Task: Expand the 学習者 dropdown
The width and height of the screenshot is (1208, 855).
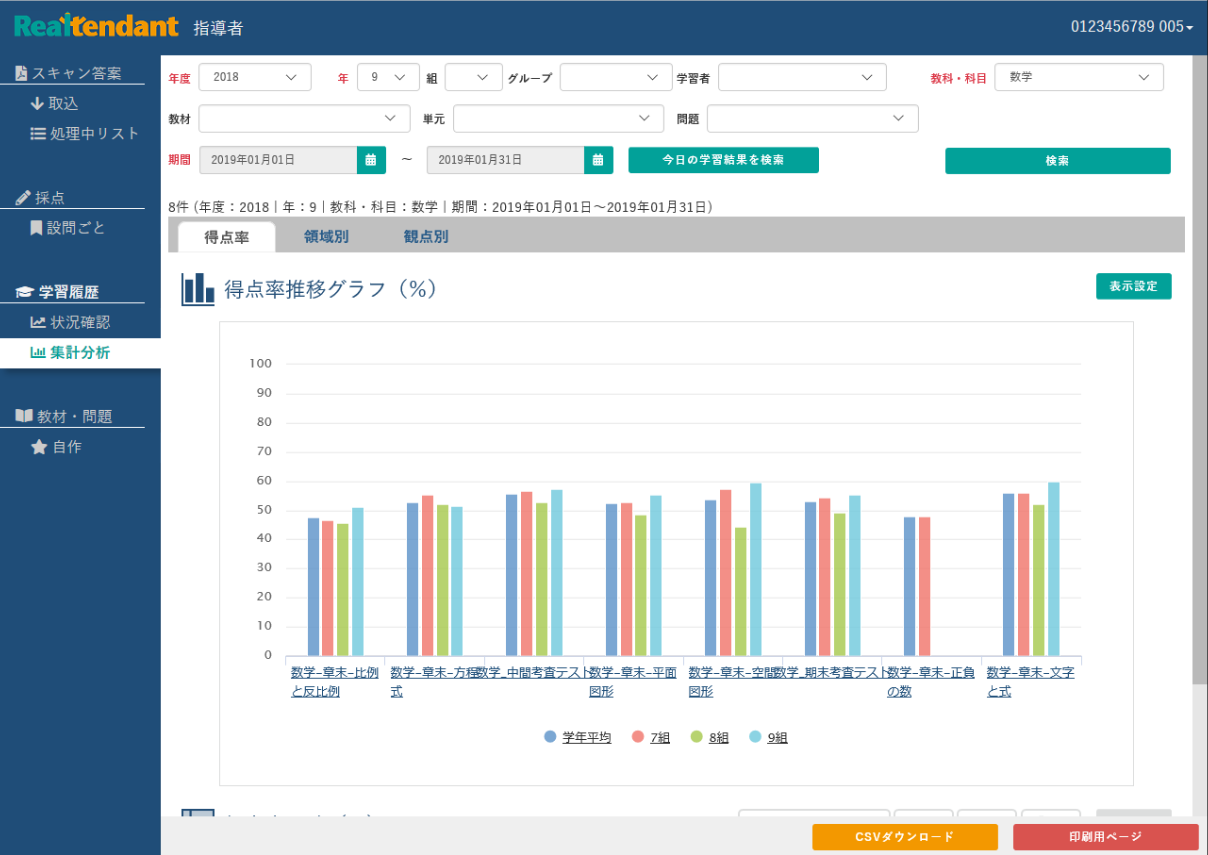Action: 801,77
